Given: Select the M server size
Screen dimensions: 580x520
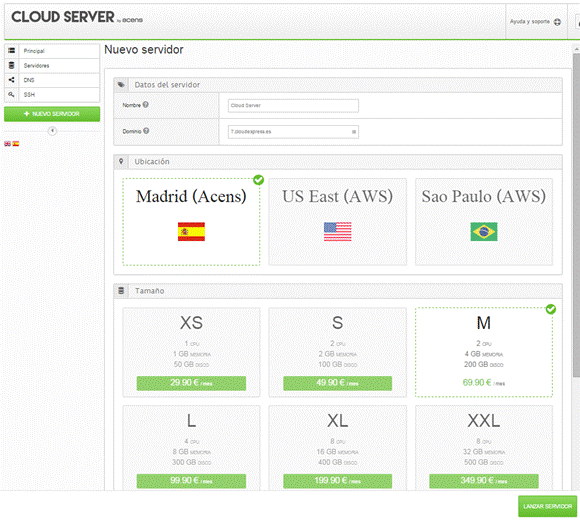Looking at the screenshot, I should tap(484, 352).
